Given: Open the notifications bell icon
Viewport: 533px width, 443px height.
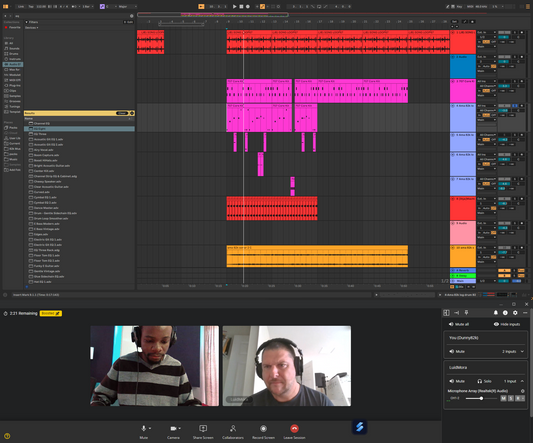Looking at the screenshot, I should pyautogui.click(x=496, y=313).
